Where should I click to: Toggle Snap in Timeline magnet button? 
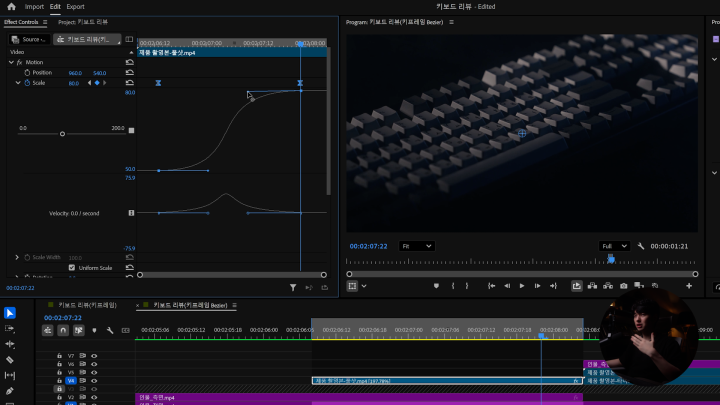coord(63,330)
